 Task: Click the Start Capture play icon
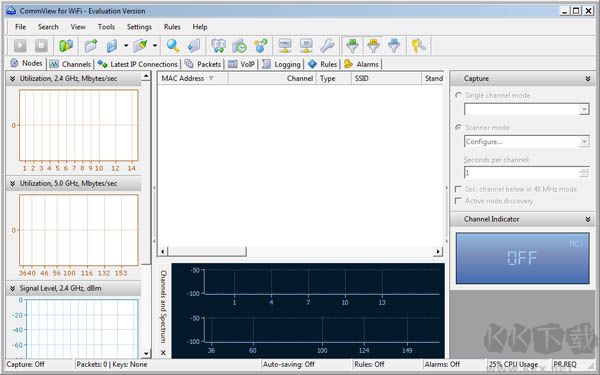20,46
